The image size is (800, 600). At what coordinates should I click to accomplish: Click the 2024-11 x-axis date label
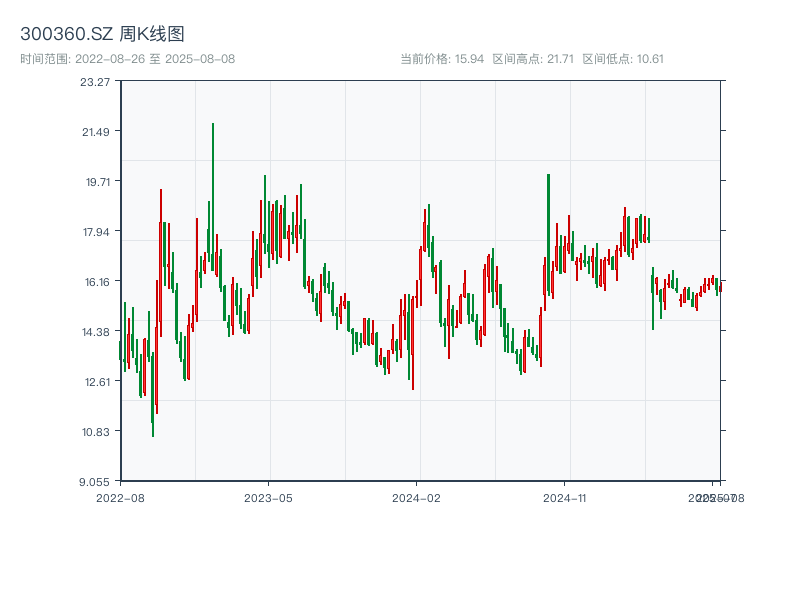(564, 497)
